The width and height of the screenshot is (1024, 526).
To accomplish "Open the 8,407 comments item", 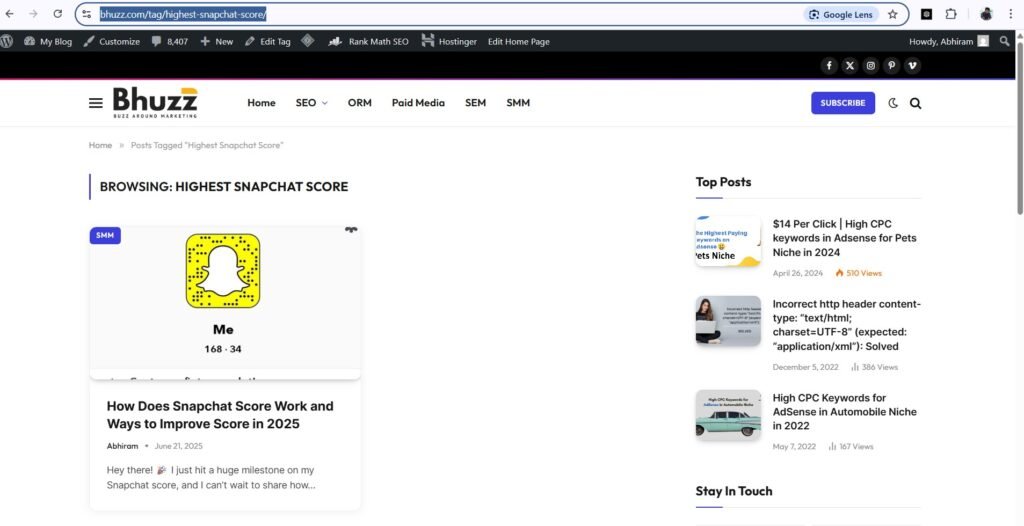I will (x=170, y=41).
